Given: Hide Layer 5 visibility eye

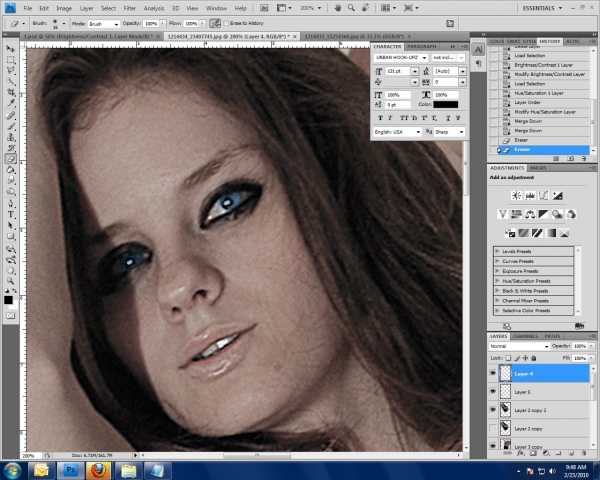Looking at the screenshot, I should coord(493,392).
